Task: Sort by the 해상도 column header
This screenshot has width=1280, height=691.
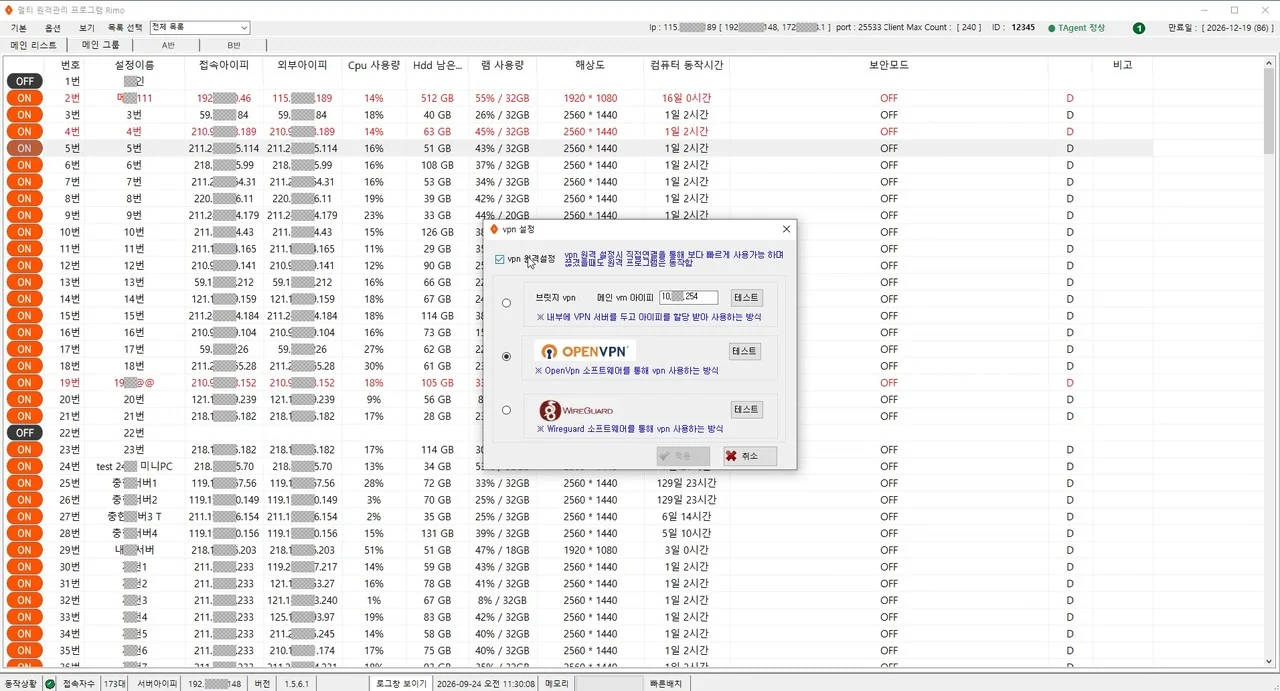Action: 590,65
